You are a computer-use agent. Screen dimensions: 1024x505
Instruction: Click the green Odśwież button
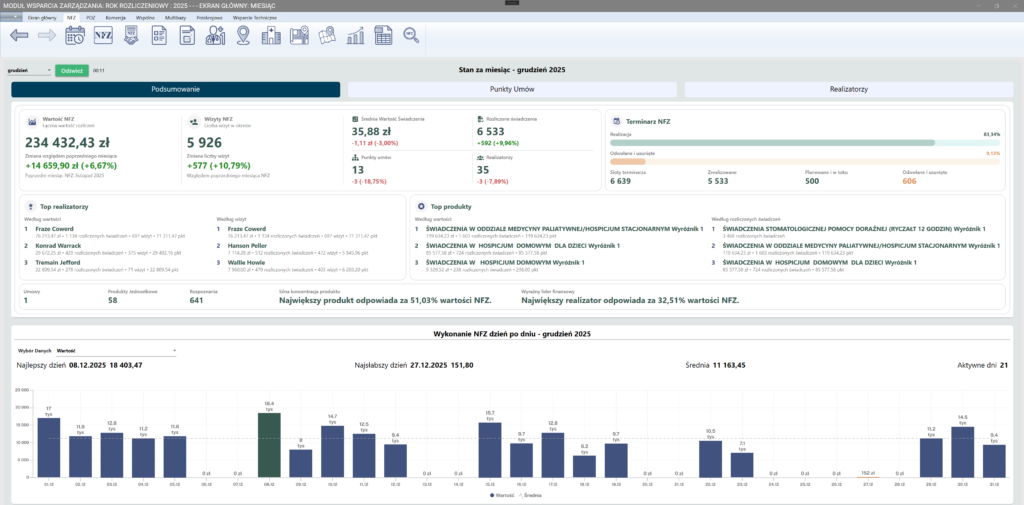72,71
